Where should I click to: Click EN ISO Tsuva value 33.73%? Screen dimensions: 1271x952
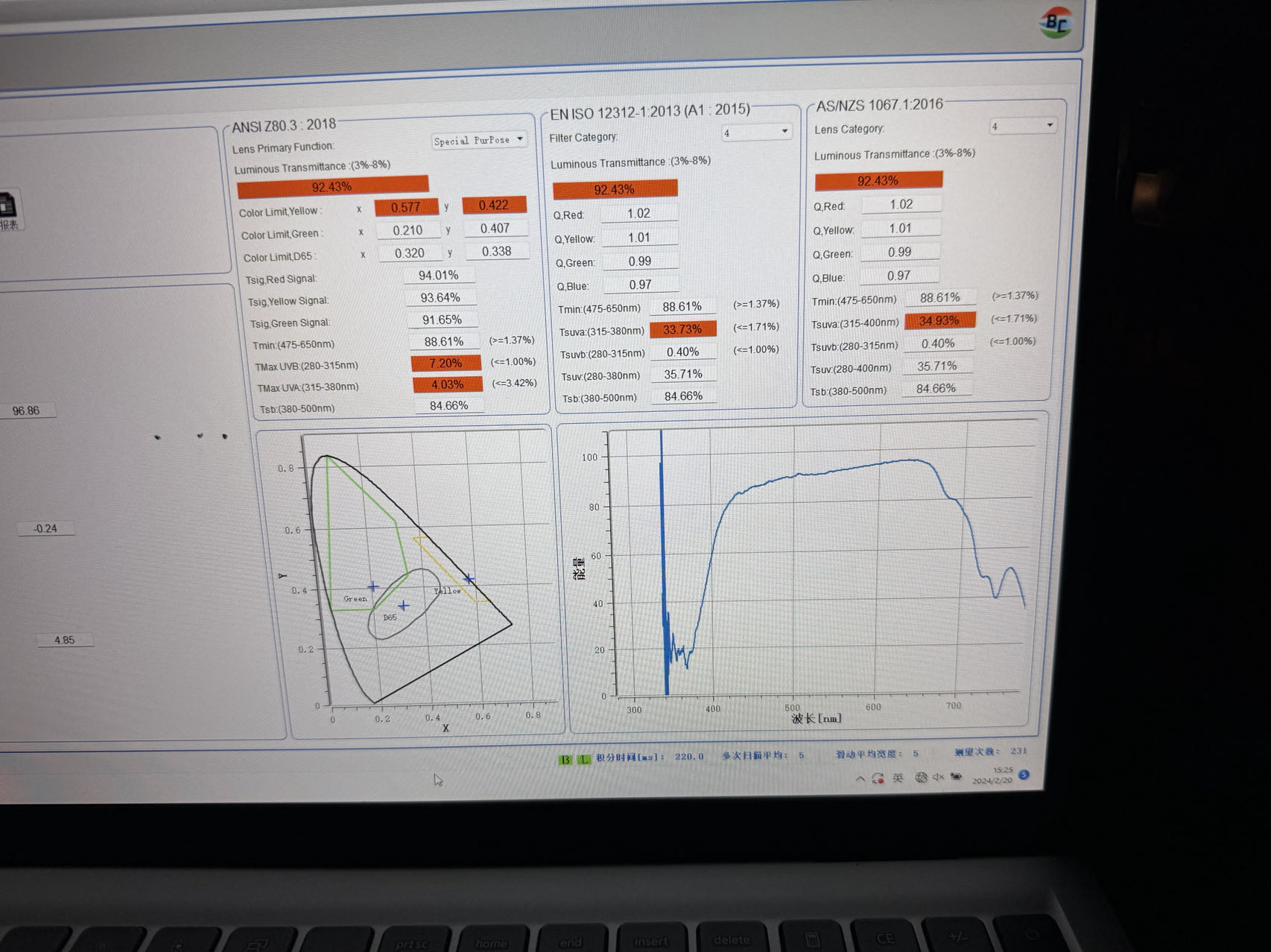point(682,329)
